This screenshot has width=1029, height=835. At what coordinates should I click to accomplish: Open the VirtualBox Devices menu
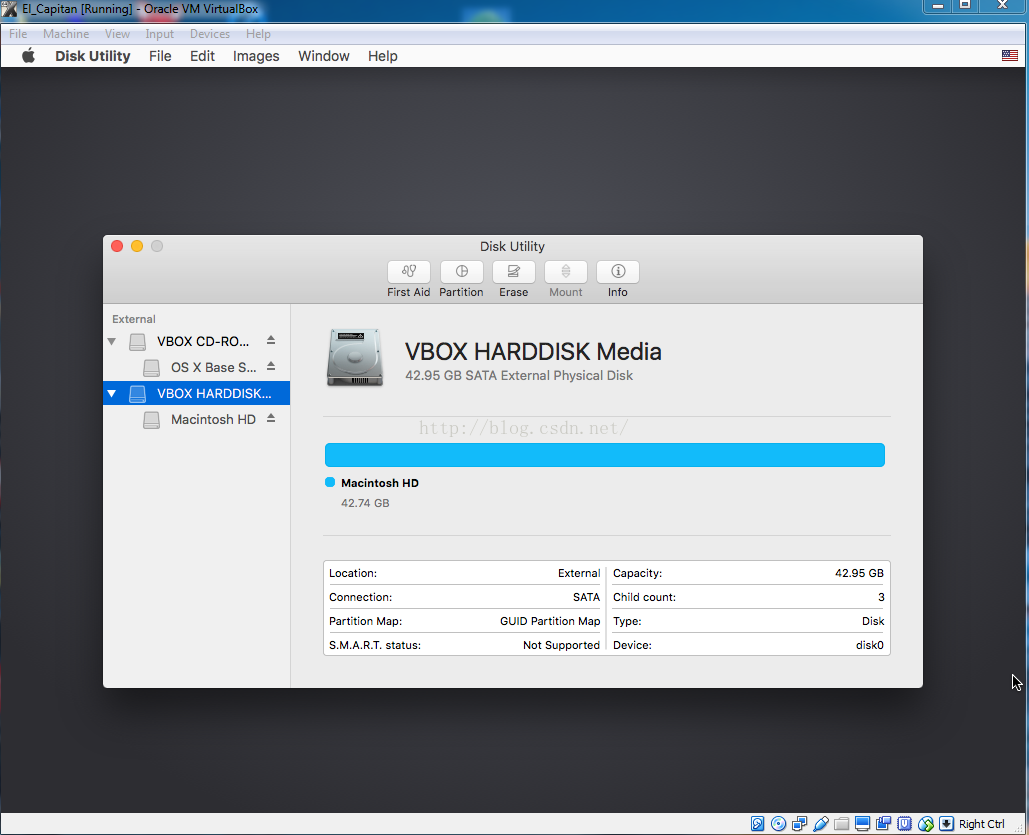tap(210, 33)
